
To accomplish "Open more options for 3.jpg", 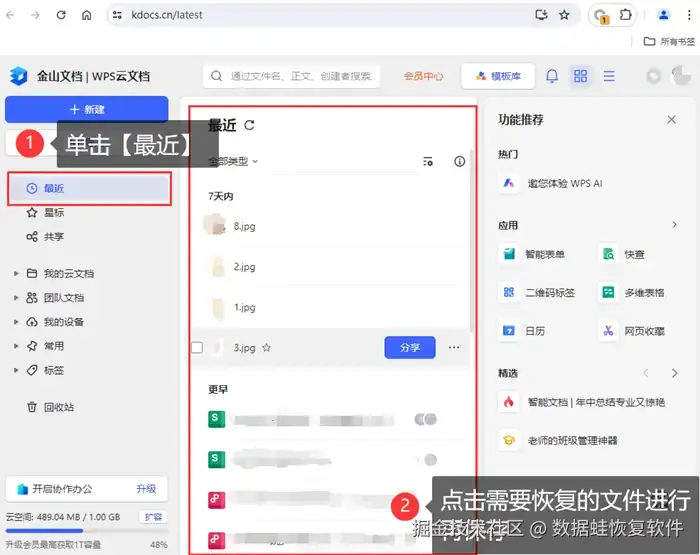I will point(454,347).
